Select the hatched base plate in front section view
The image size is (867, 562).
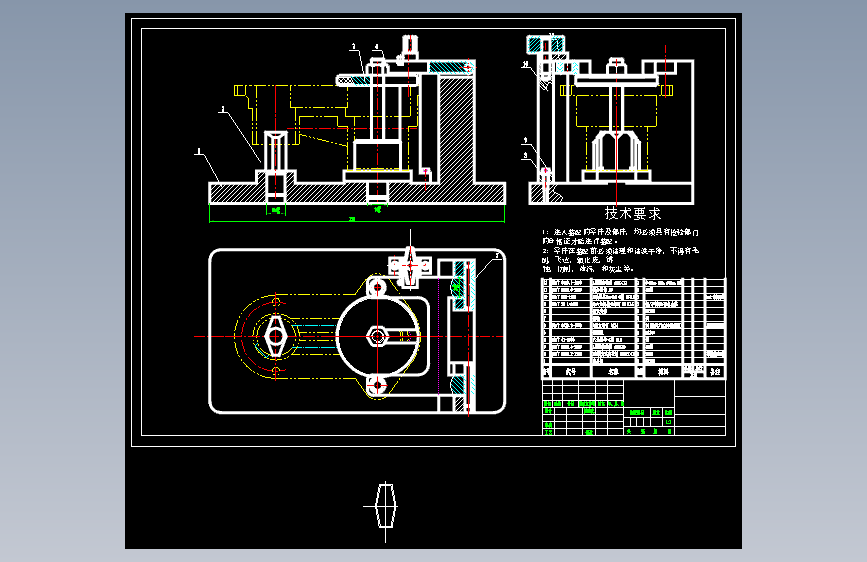(x=357, y=193)
